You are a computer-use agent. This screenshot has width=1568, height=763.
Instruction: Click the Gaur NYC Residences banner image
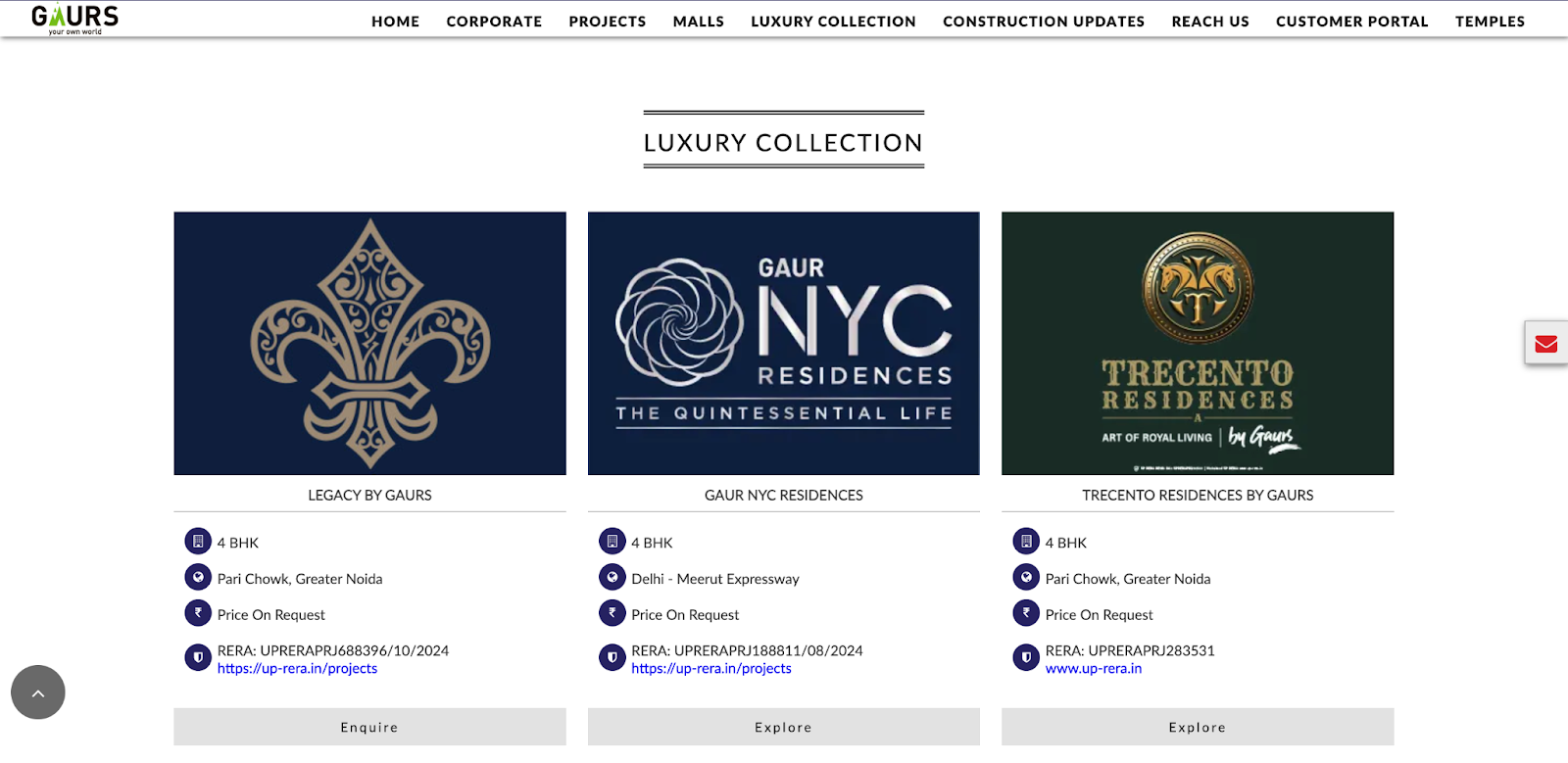[784, 344]
